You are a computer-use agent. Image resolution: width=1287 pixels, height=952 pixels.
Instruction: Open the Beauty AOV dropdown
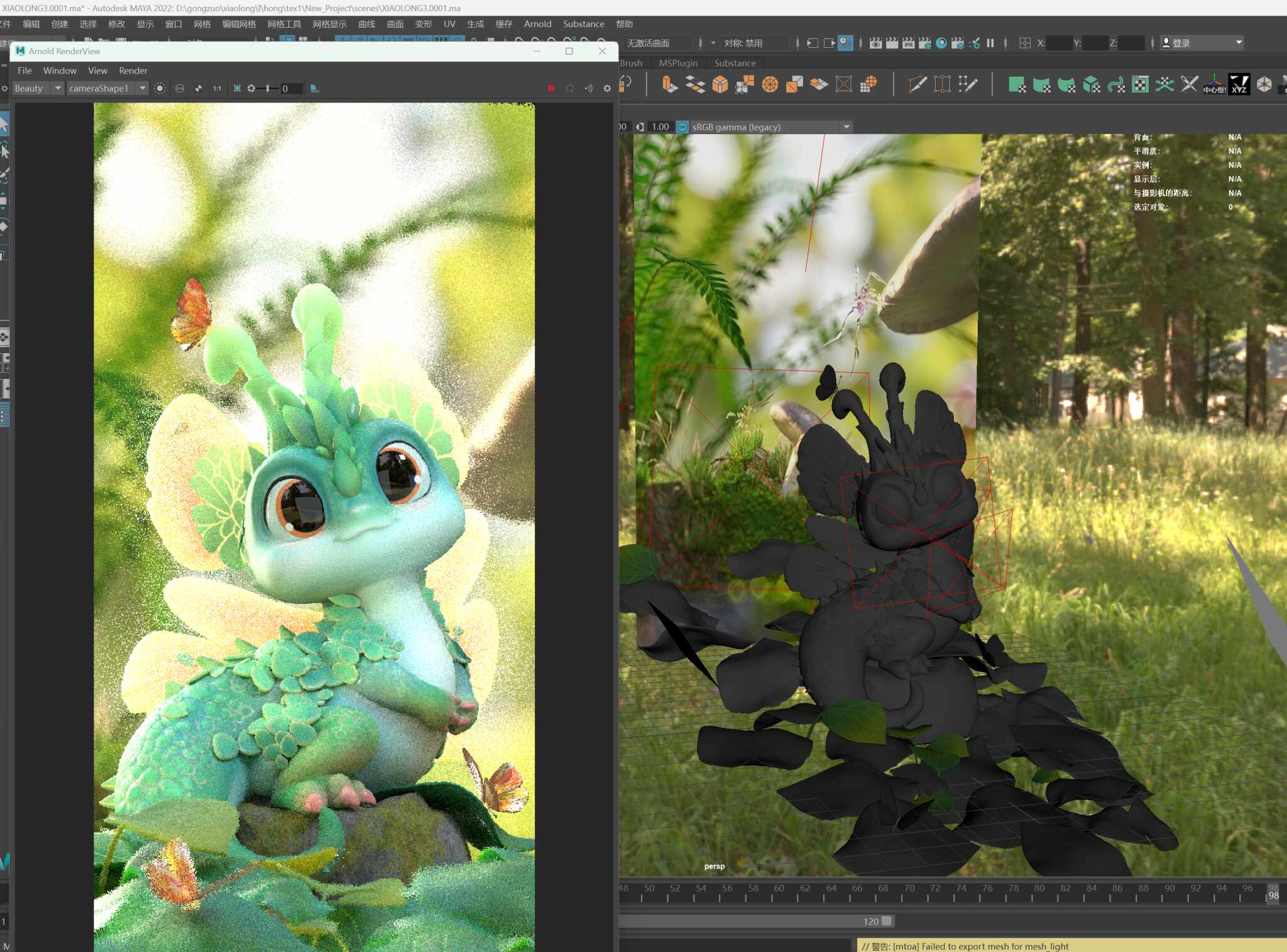38,89
